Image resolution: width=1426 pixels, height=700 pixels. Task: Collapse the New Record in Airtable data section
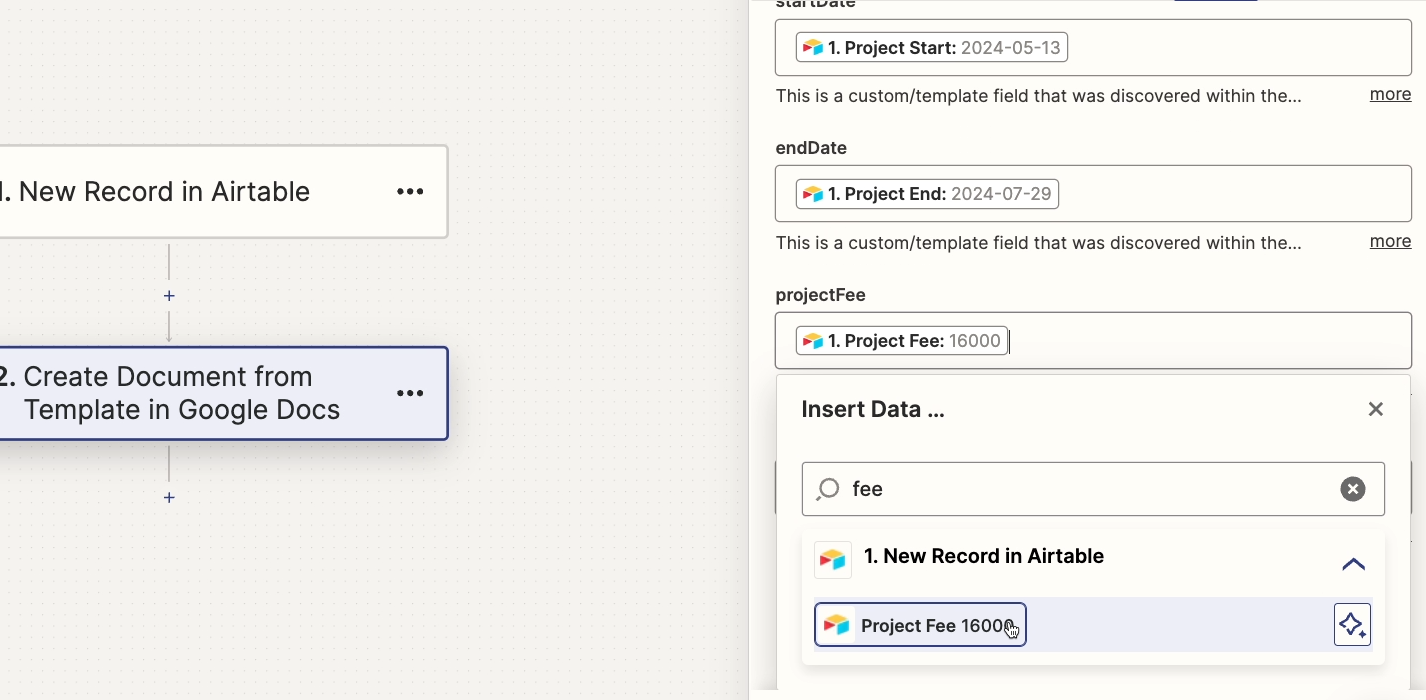[x=1353, y=564]
